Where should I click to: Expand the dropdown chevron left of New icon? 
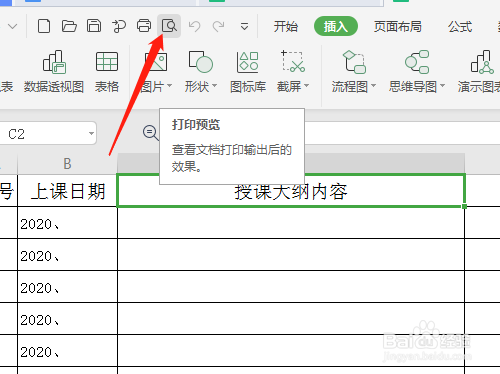click(x=12, y=26)
